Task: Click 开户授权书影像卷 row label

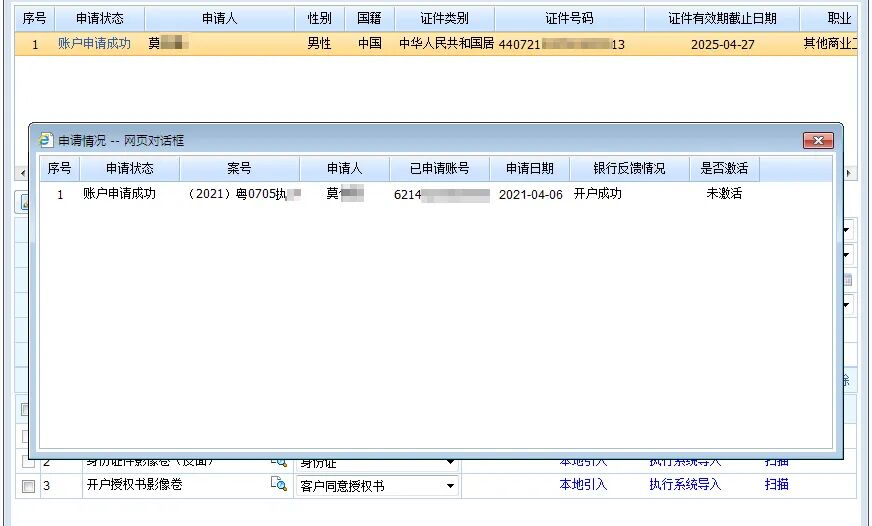Action: coord(135,484)
